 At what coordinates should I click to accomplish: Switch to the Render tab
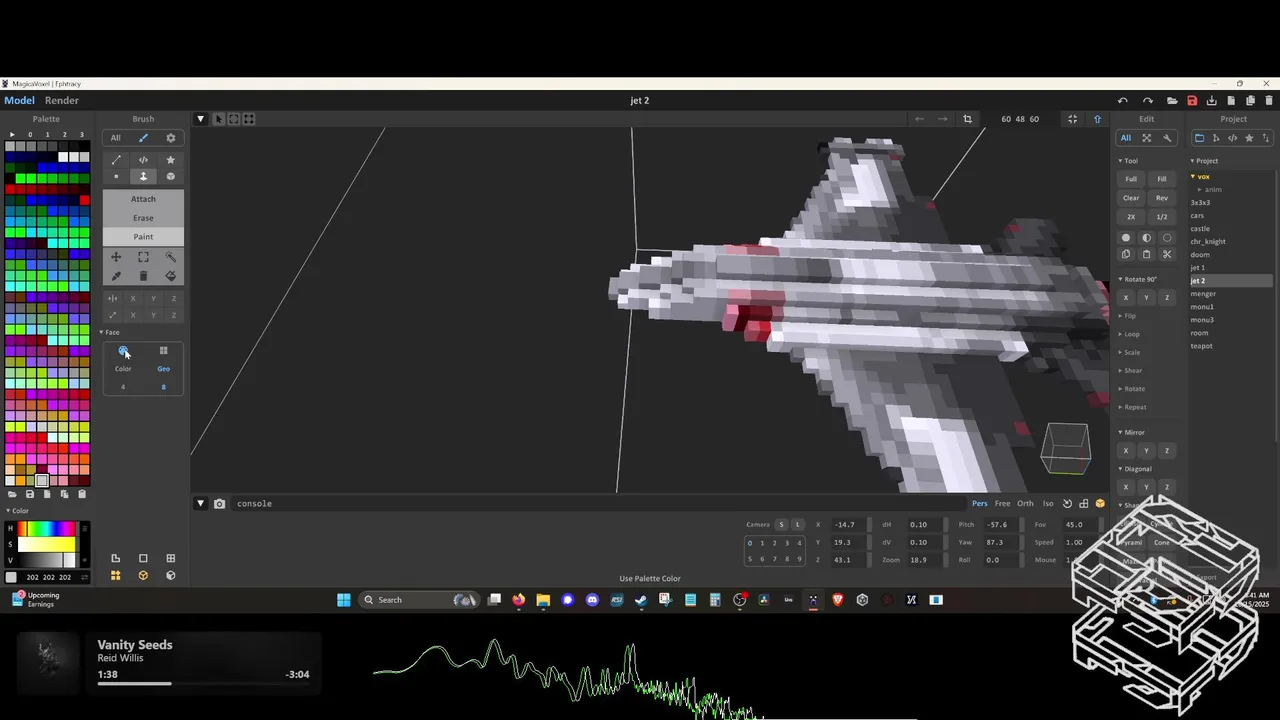click(x=62, y=101)
